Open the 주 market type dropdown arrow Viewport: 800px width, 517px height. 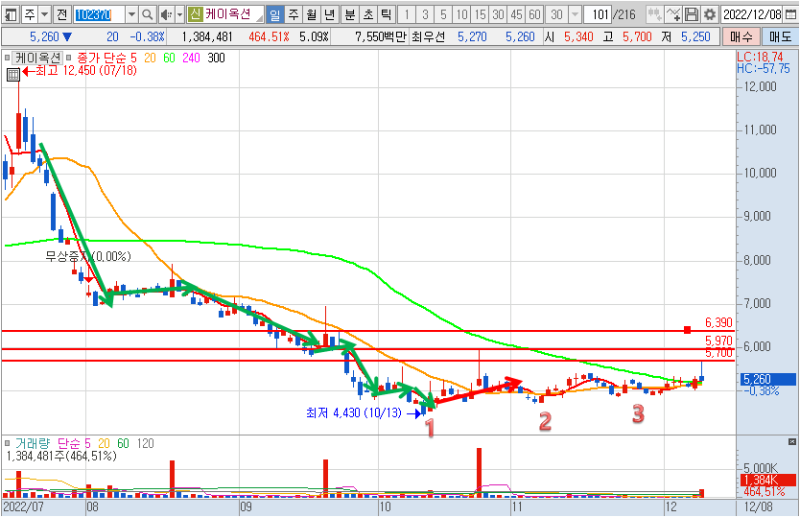[45, 14]
